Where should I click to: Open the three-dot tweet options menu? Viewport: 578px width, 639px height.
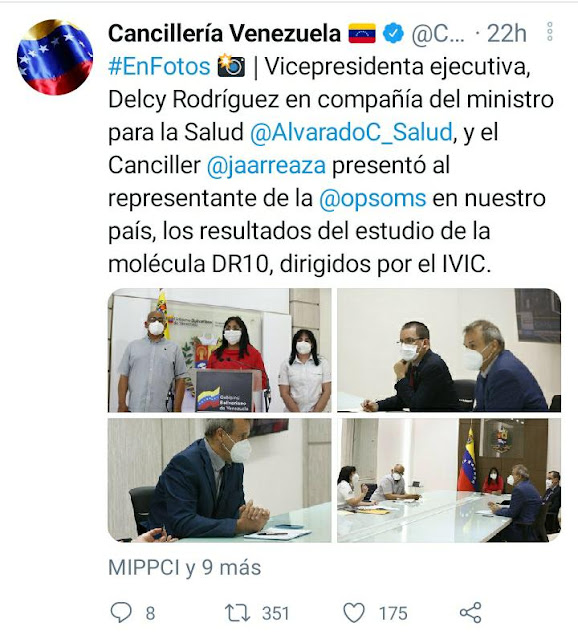(549, 32)
